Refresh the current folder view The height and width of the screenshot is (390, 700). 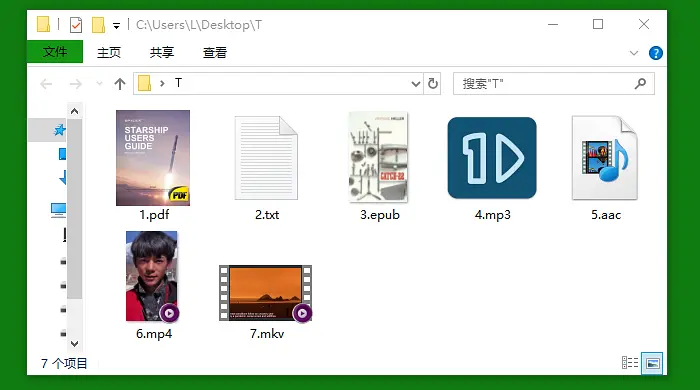[433, 83]
